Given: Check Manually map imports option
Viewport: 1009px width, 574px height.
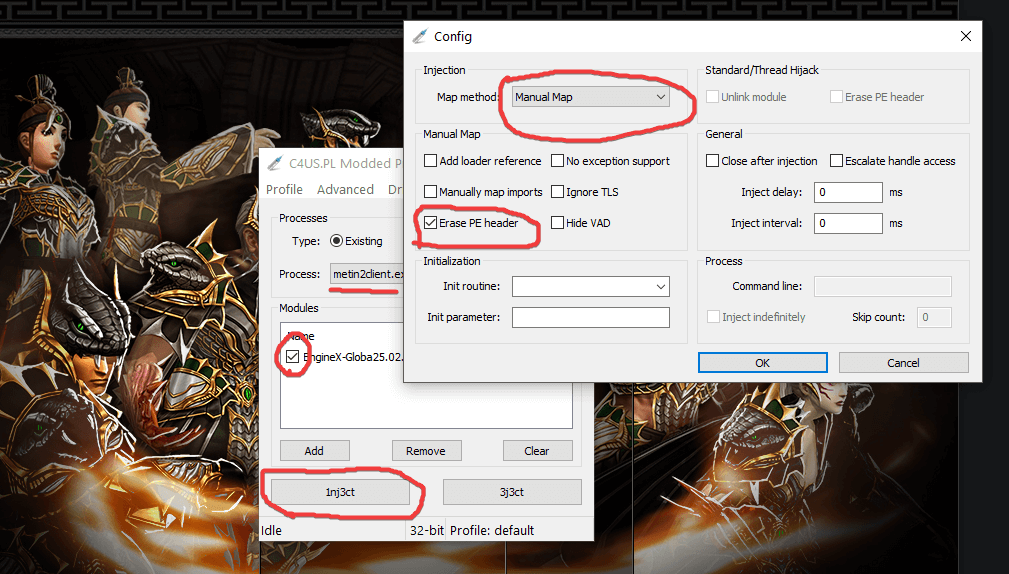Looking at the screenshot, I should point(430,192).
